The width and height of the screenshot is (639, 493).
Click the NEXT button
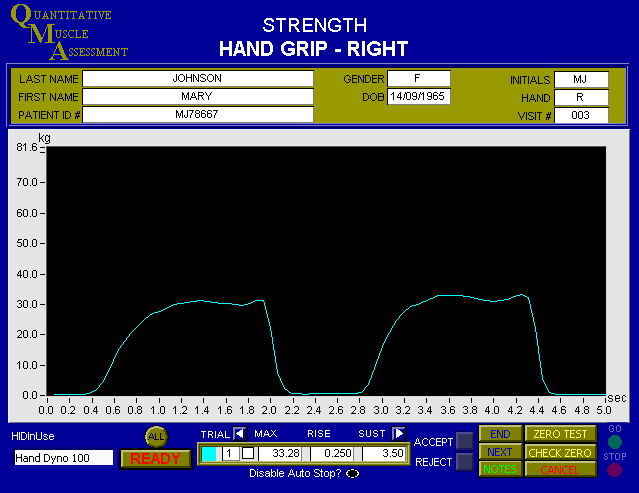(500, 452)
